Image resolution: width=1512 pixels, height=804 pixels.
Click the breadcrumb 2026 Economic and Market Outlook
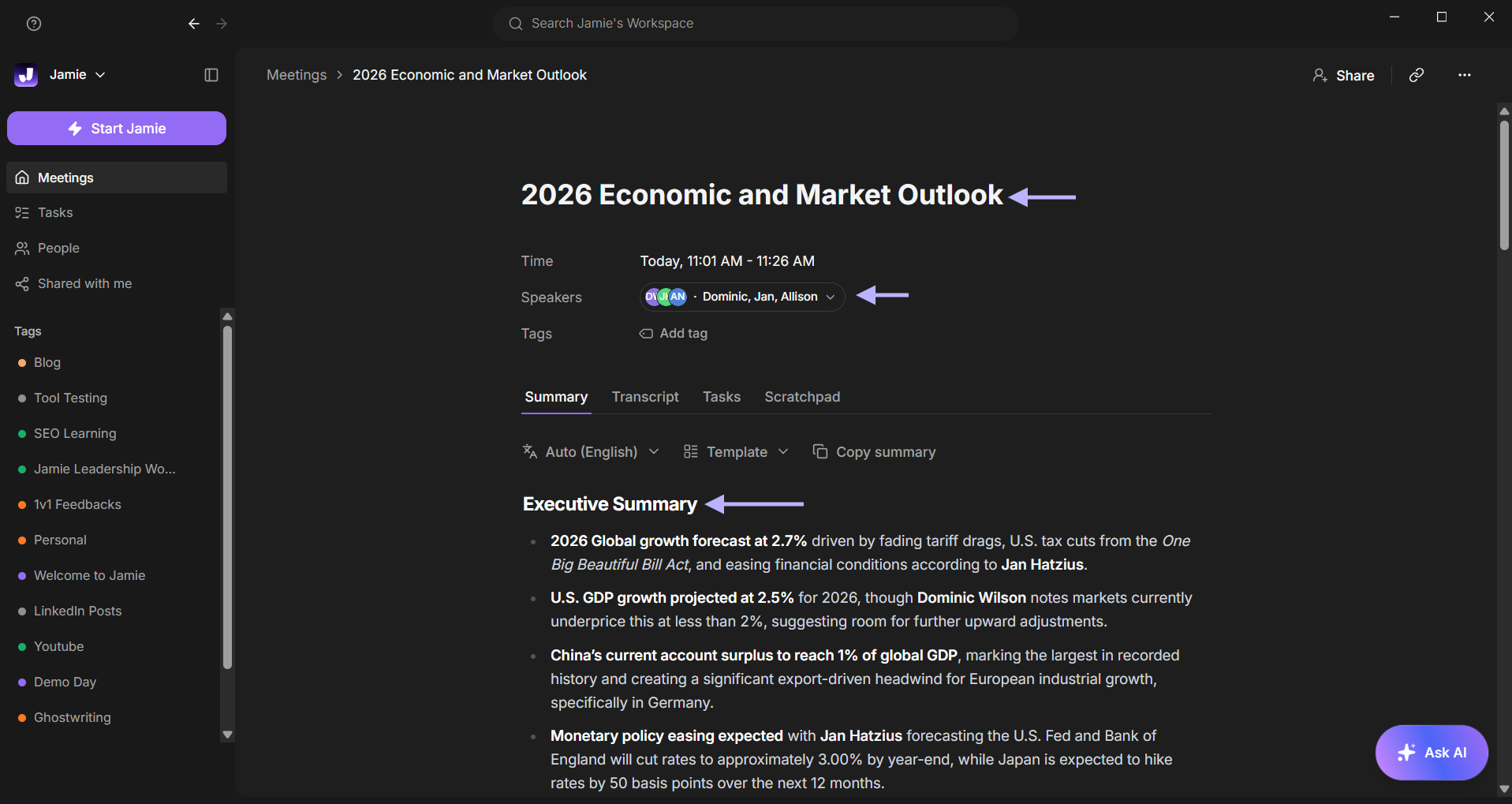469,75
